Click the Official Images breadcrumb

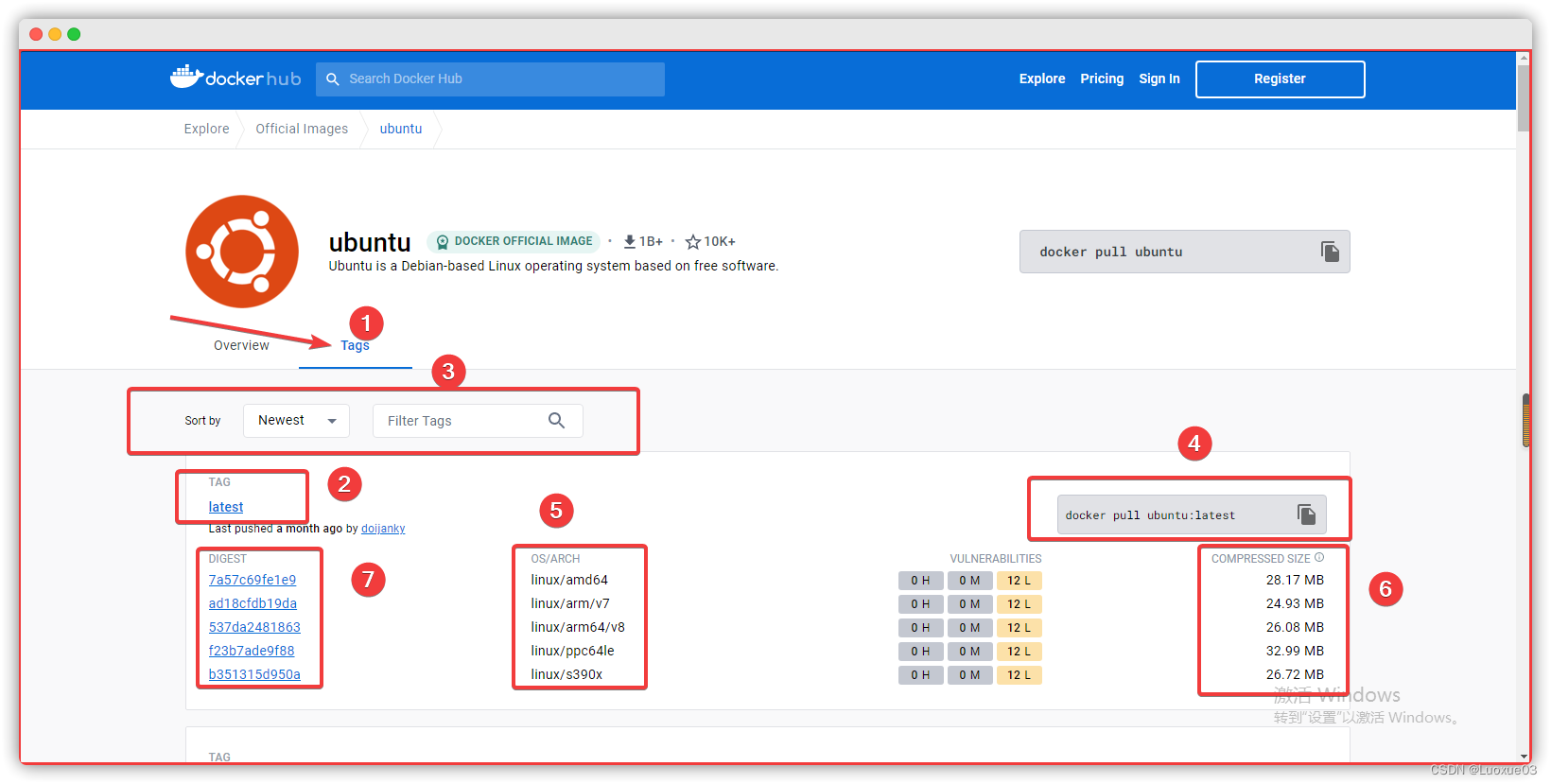(x=302, y=129)
